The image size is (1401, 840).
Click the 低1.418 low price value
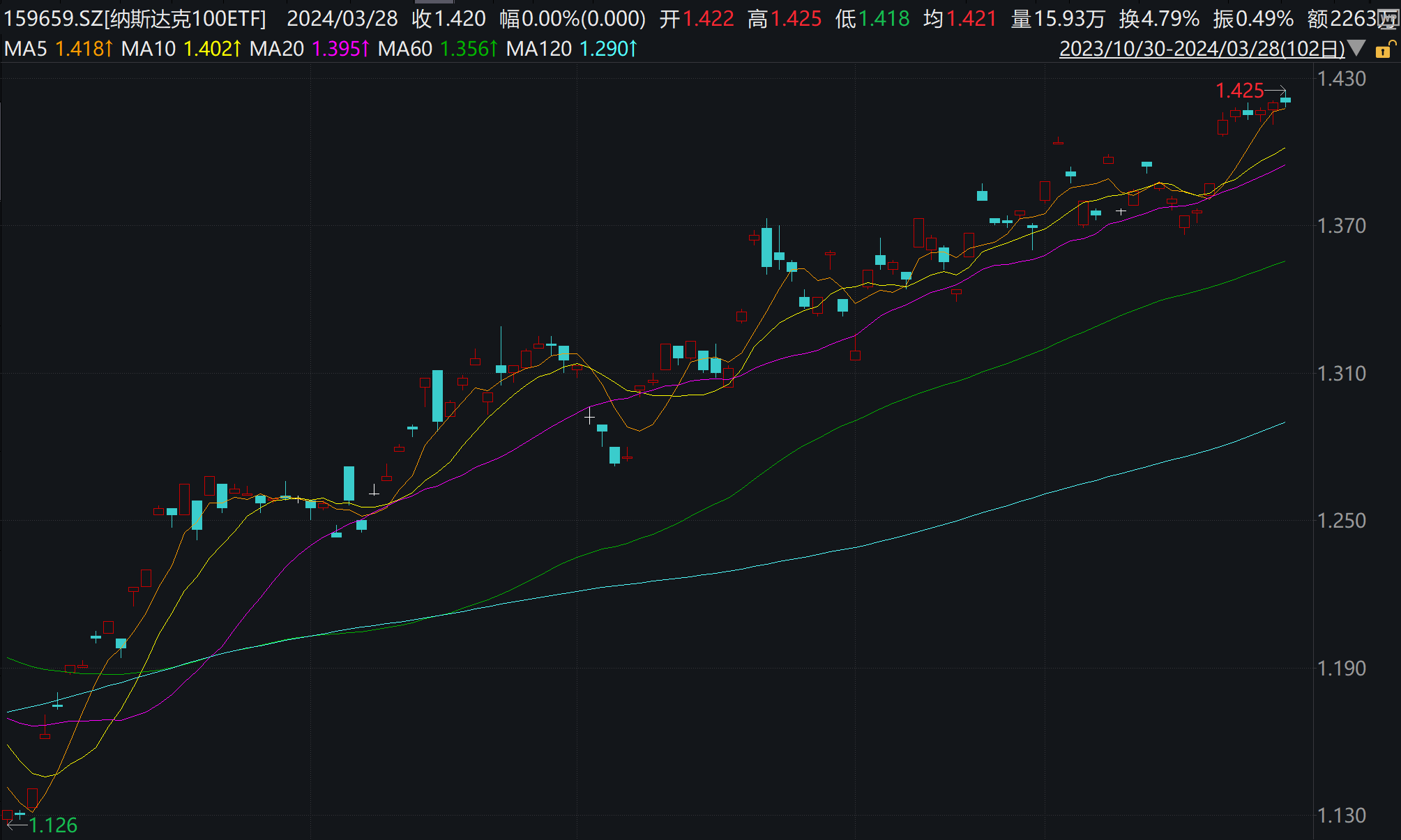pyautogui.click(x=872, y=19)
